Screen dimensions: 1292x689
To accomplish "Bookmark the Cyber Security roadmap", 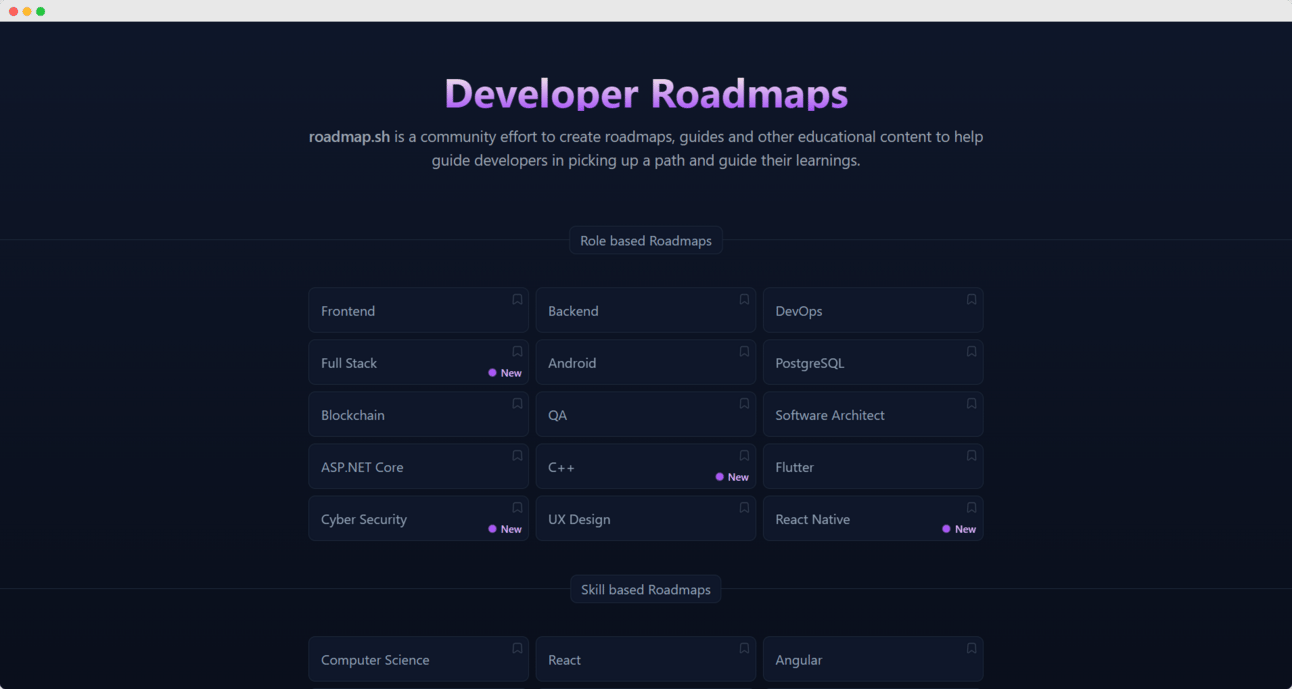I will pyautogui.click(x=517, y=507).
